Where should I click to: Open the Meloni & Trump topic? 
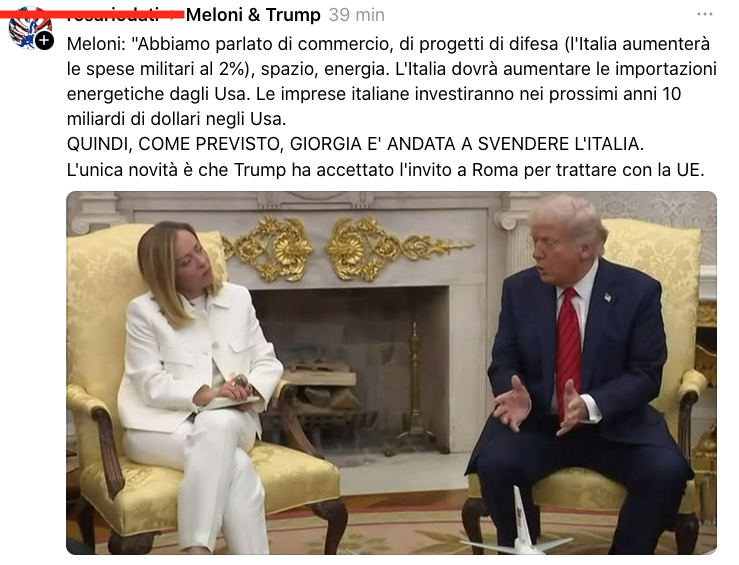(x=253, y=15)
